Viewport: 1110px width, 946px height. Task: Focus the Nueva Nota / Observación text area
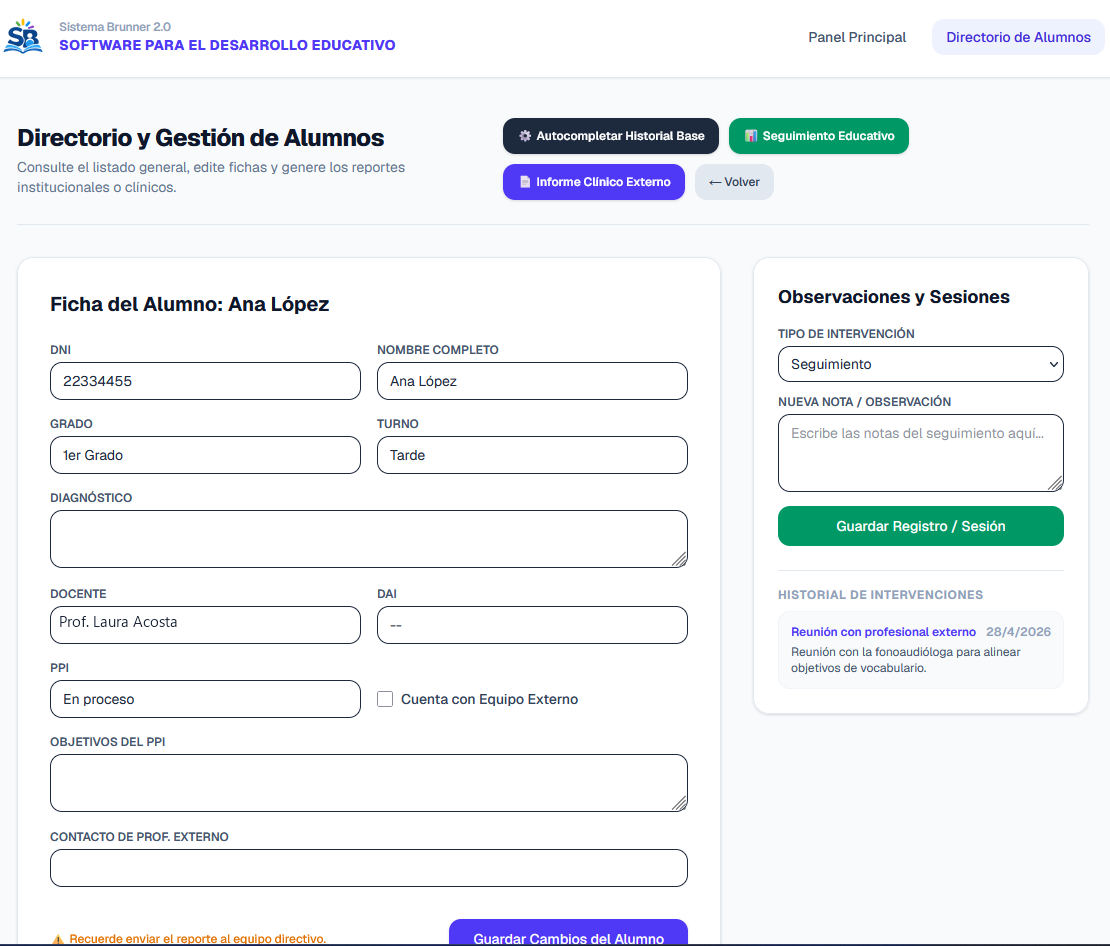click(x=920, y=453)
